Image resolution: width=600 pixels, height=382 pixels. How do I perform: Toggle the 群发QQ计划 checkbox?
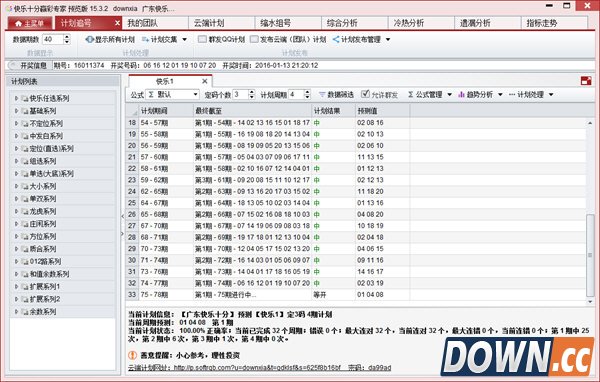click(202, 39)
